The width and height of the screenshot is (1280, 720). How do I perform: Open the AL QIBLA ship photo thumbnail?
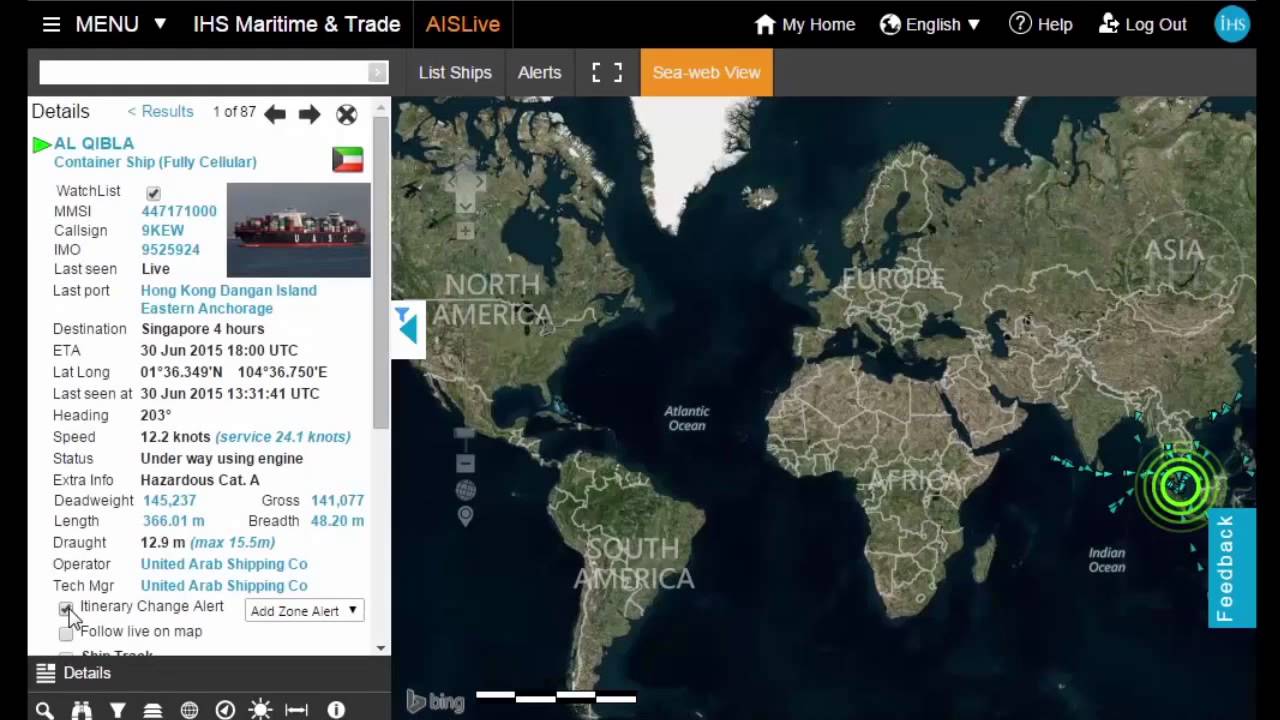298,230
